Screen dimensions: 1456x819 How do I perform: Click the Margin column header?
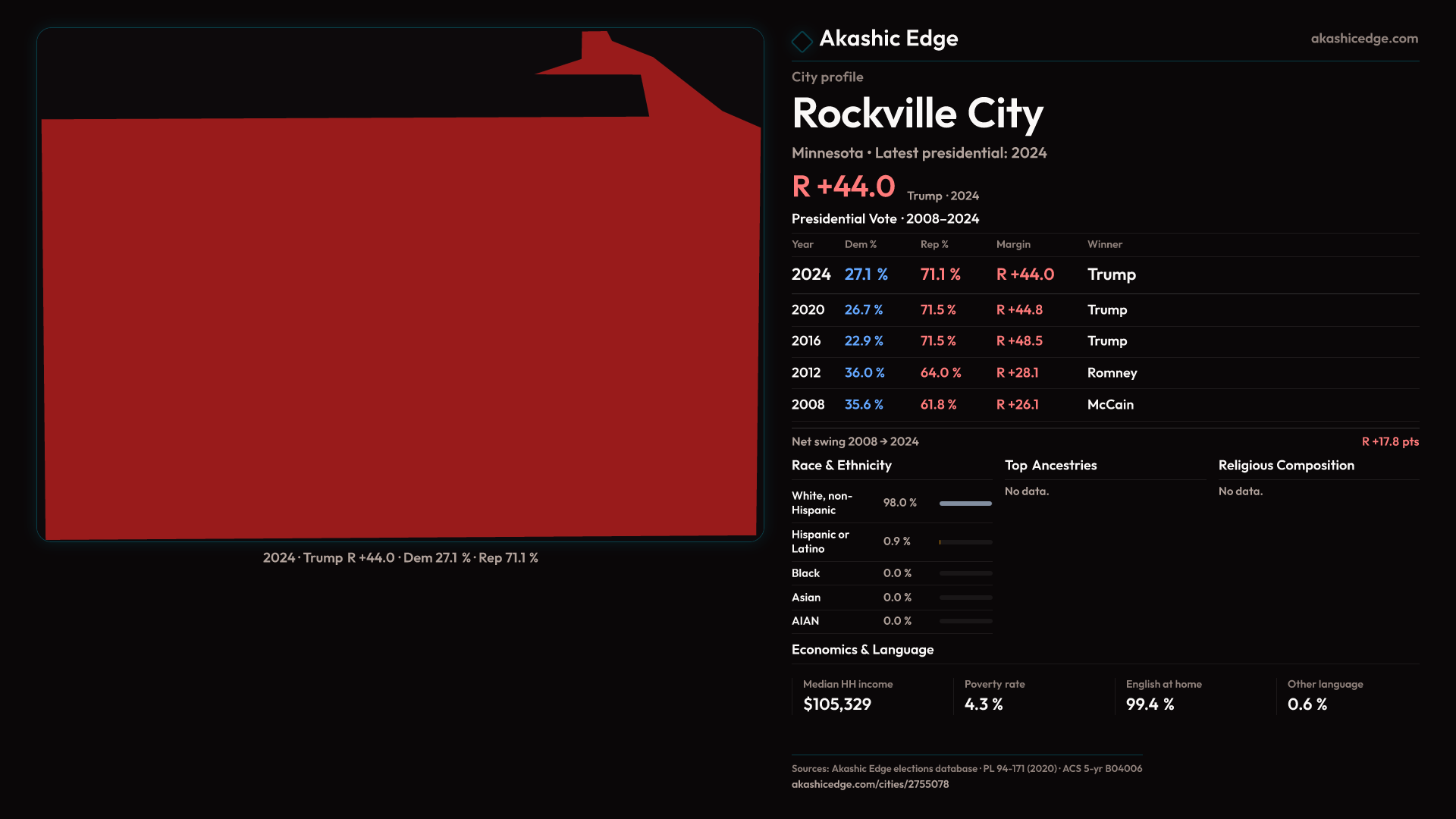tap(1012, 244)
